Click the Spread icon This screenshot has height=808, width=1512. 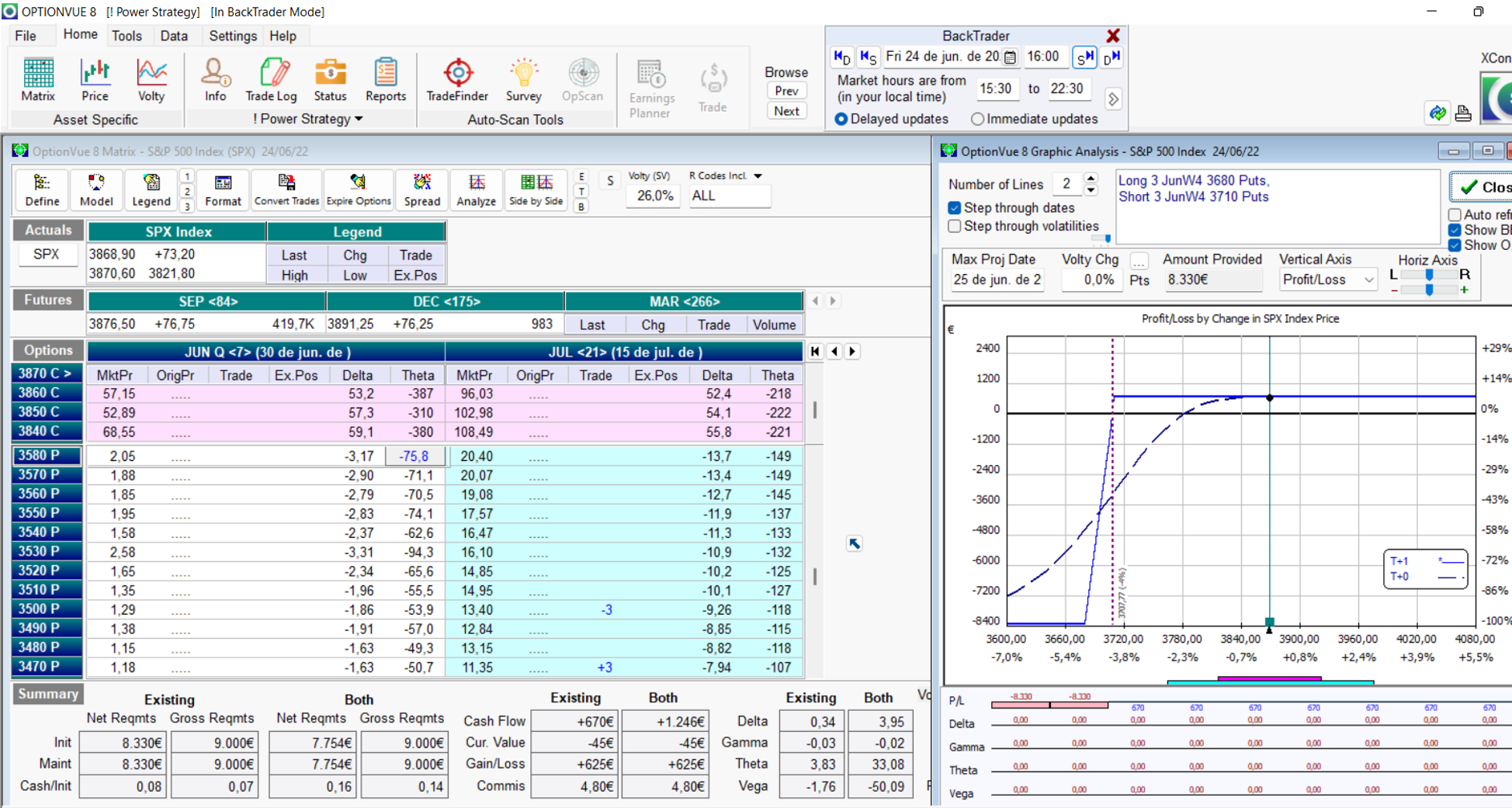pyautogui.click(x=421, y=190)
